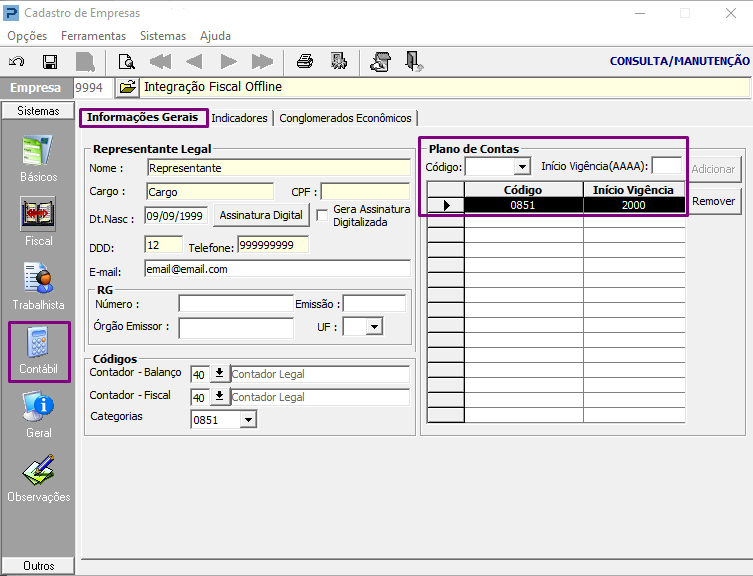Click the row selector arrow of 0851

click(446, 205)
